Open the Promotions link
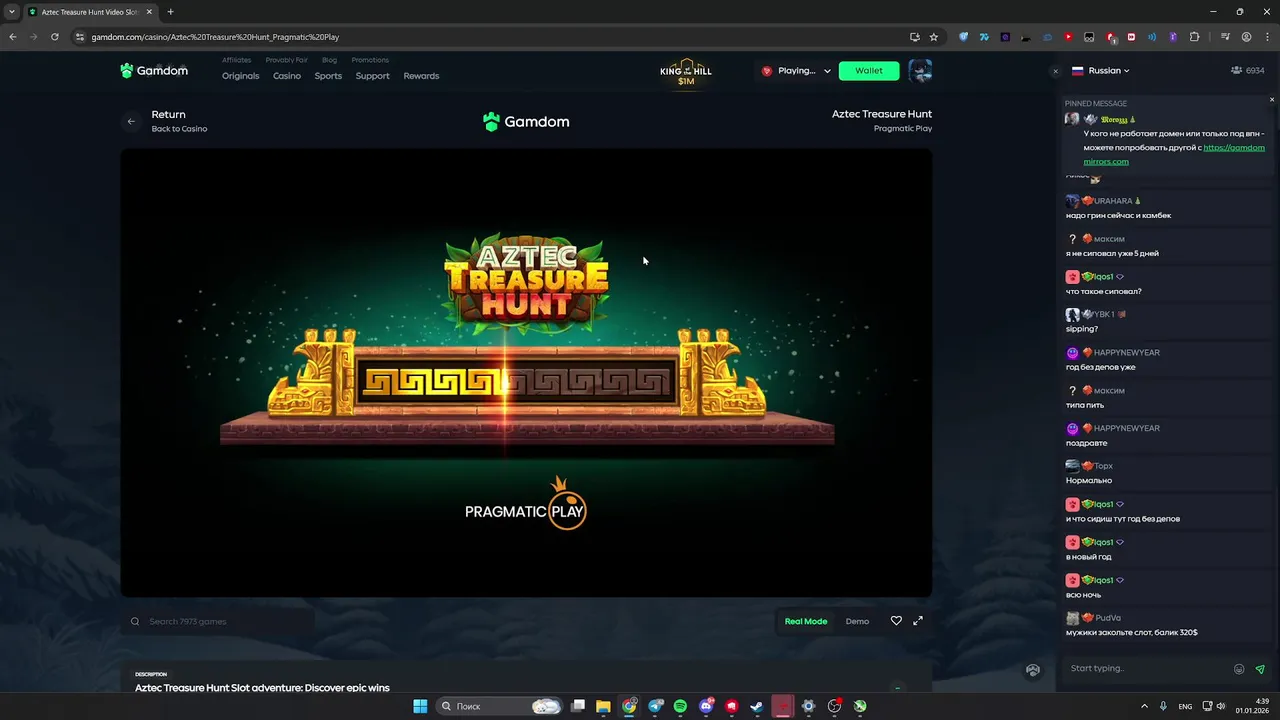 point(370,60)
